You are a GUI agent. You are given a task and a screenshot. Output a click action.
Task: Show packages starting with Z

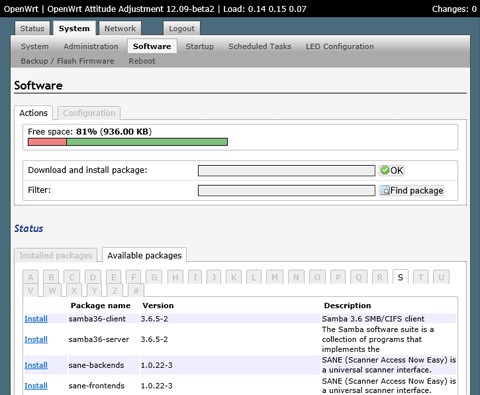[x=115, y=290]
